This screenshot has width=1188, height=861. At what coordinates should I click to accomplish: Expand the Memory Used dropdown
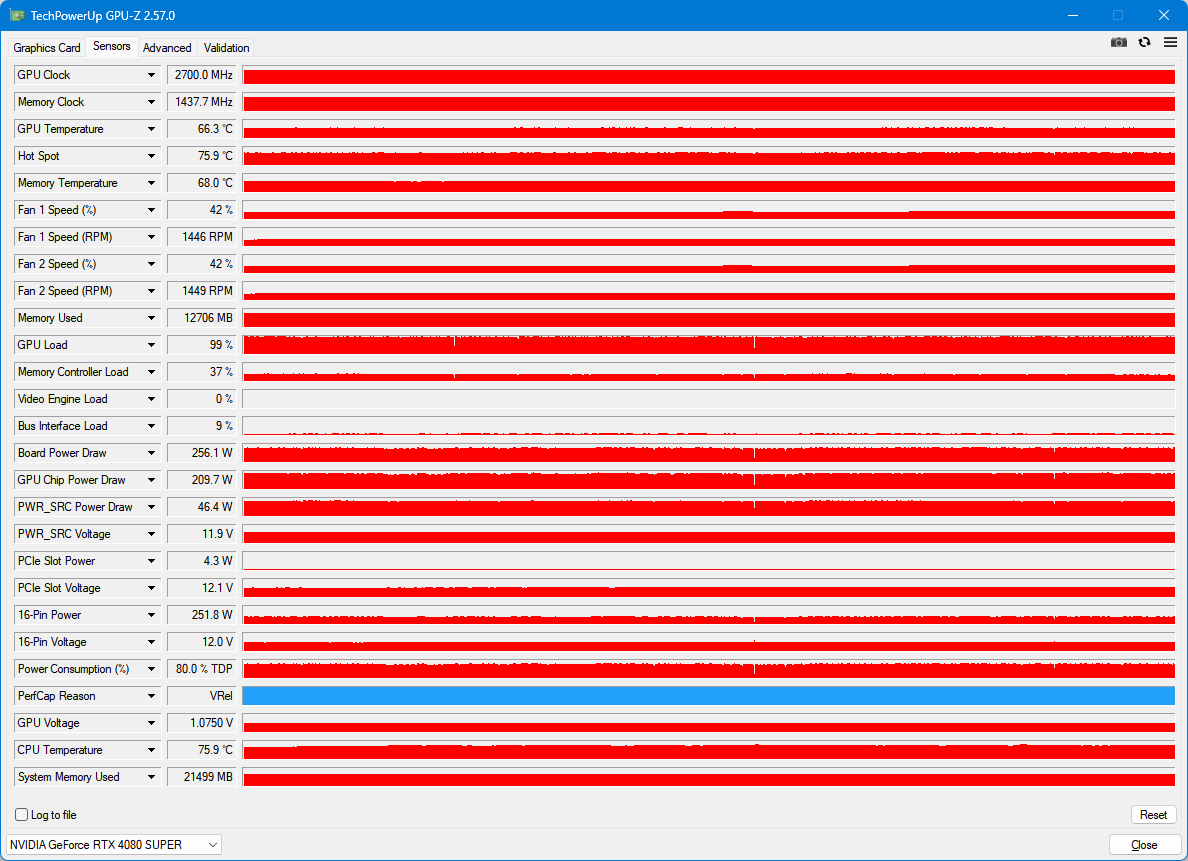click(x=88, y=318)
